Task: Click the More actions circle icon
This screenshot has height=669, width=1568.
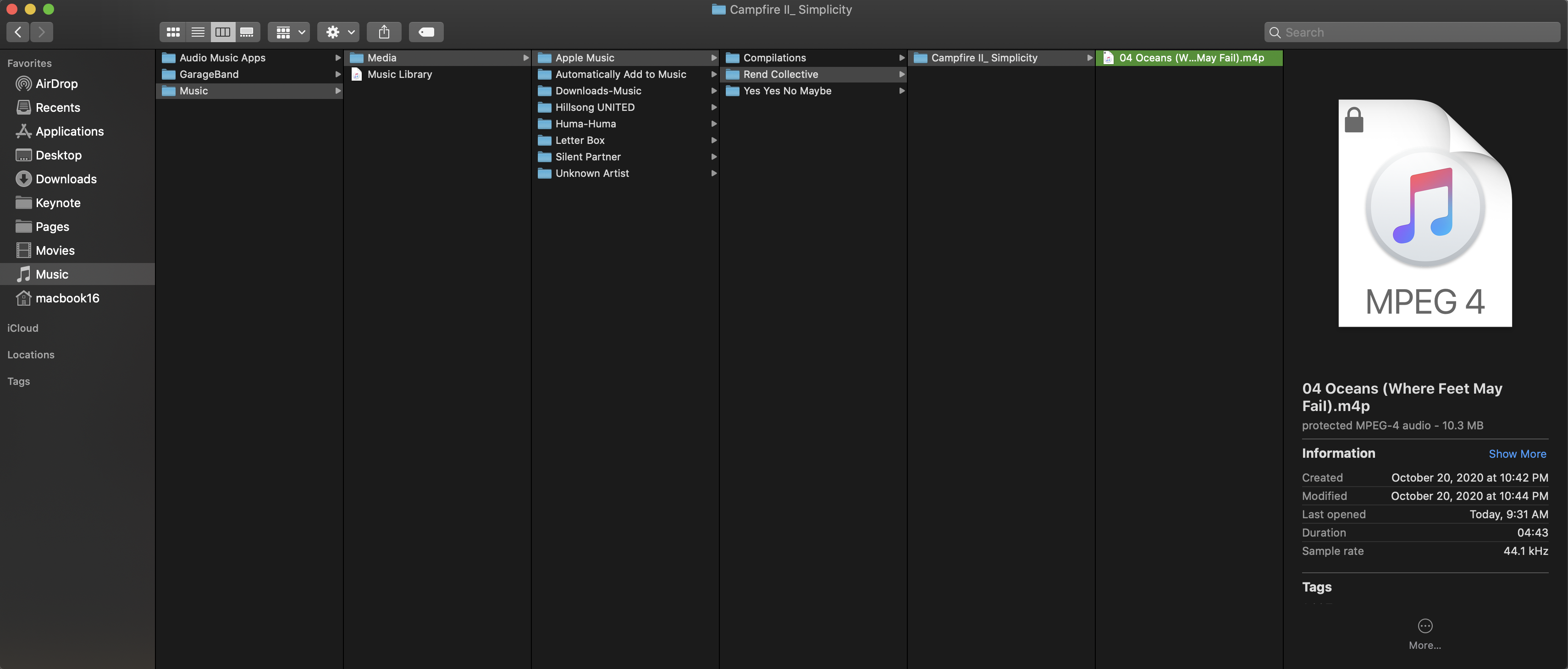Action: pyautogui.click(x=1424, y=626)
